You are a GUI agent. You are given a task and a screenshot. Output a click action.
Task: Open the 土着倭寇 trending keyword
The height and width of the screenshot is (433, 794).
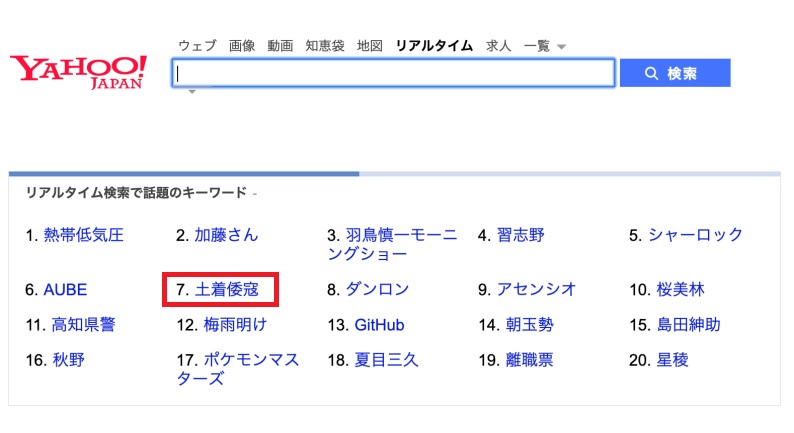pos(227,290)
